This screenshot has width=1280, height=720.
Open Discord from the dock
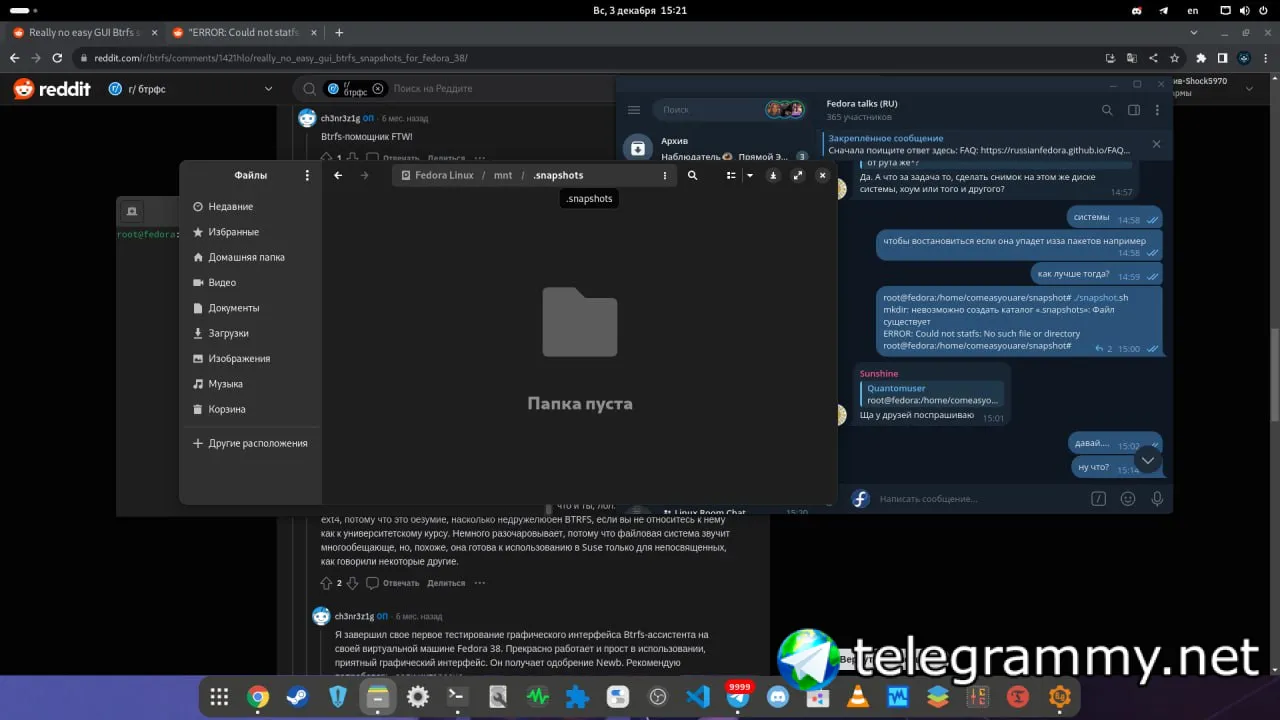coord(778,697)
